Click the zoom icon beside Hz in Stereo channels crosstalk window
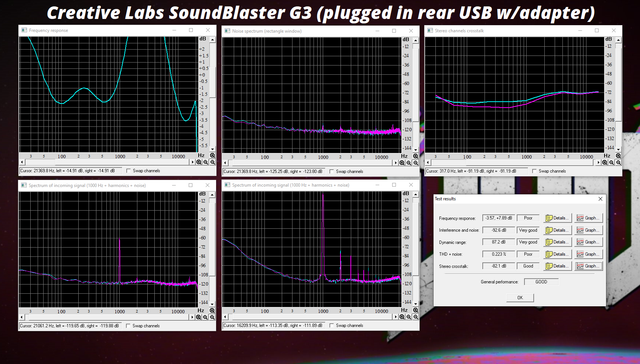The width and height of the screenshot is (640, 364). [x=618, y=155]
